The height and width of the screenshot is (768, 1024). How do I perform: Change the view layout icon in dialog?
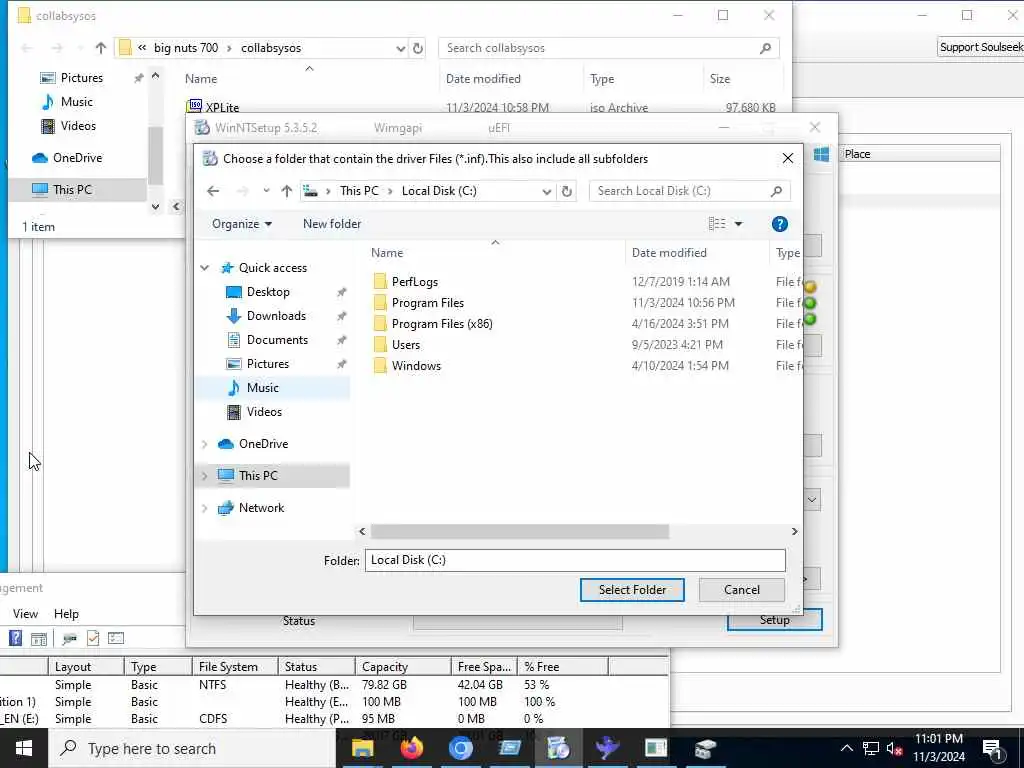[x=717, y=224]
